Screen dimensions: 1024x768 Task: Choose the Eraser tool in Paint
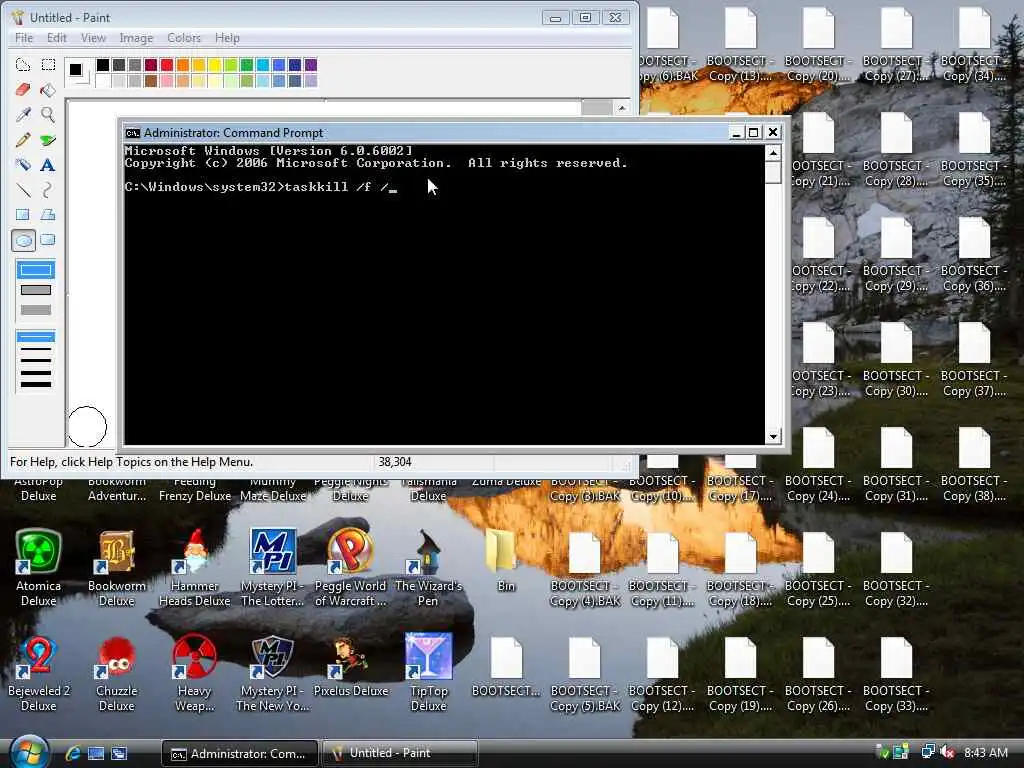[x=23, y=89]
